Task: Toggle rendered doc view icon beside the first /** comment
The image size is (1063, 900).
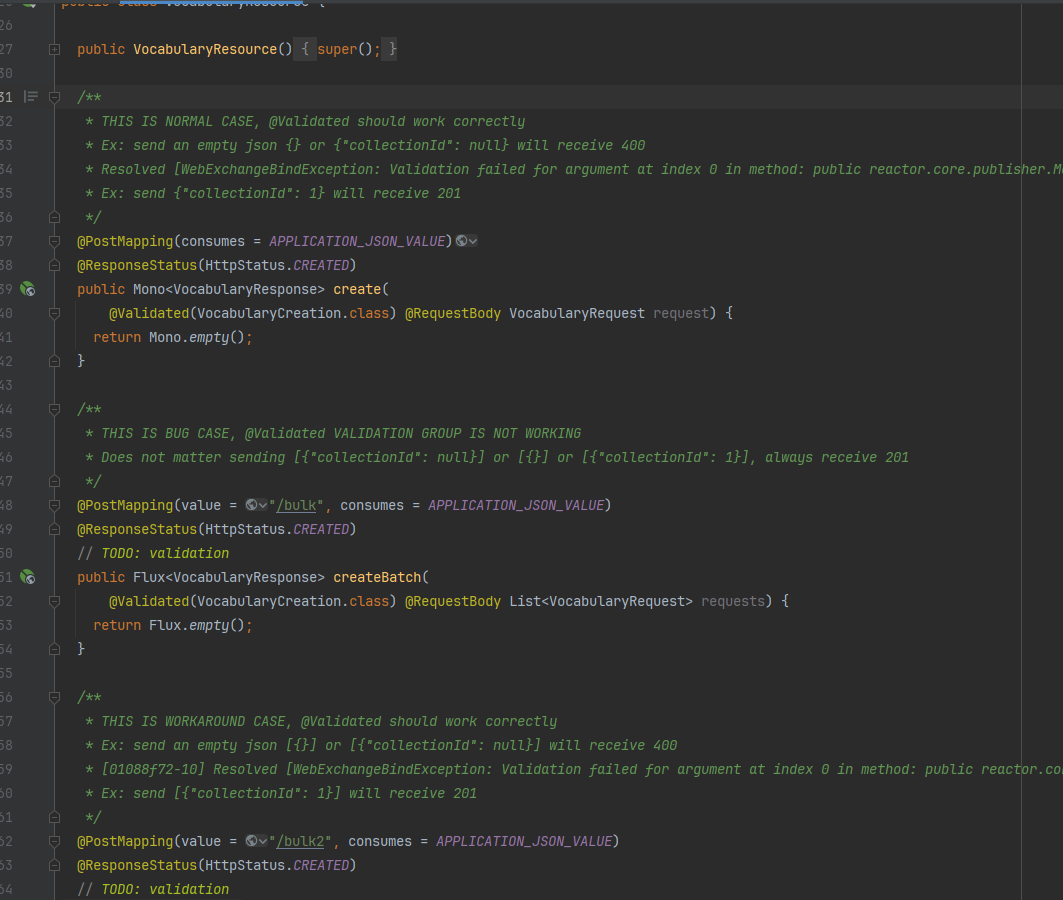Action: pyautogui.click(x=31, y=97)
